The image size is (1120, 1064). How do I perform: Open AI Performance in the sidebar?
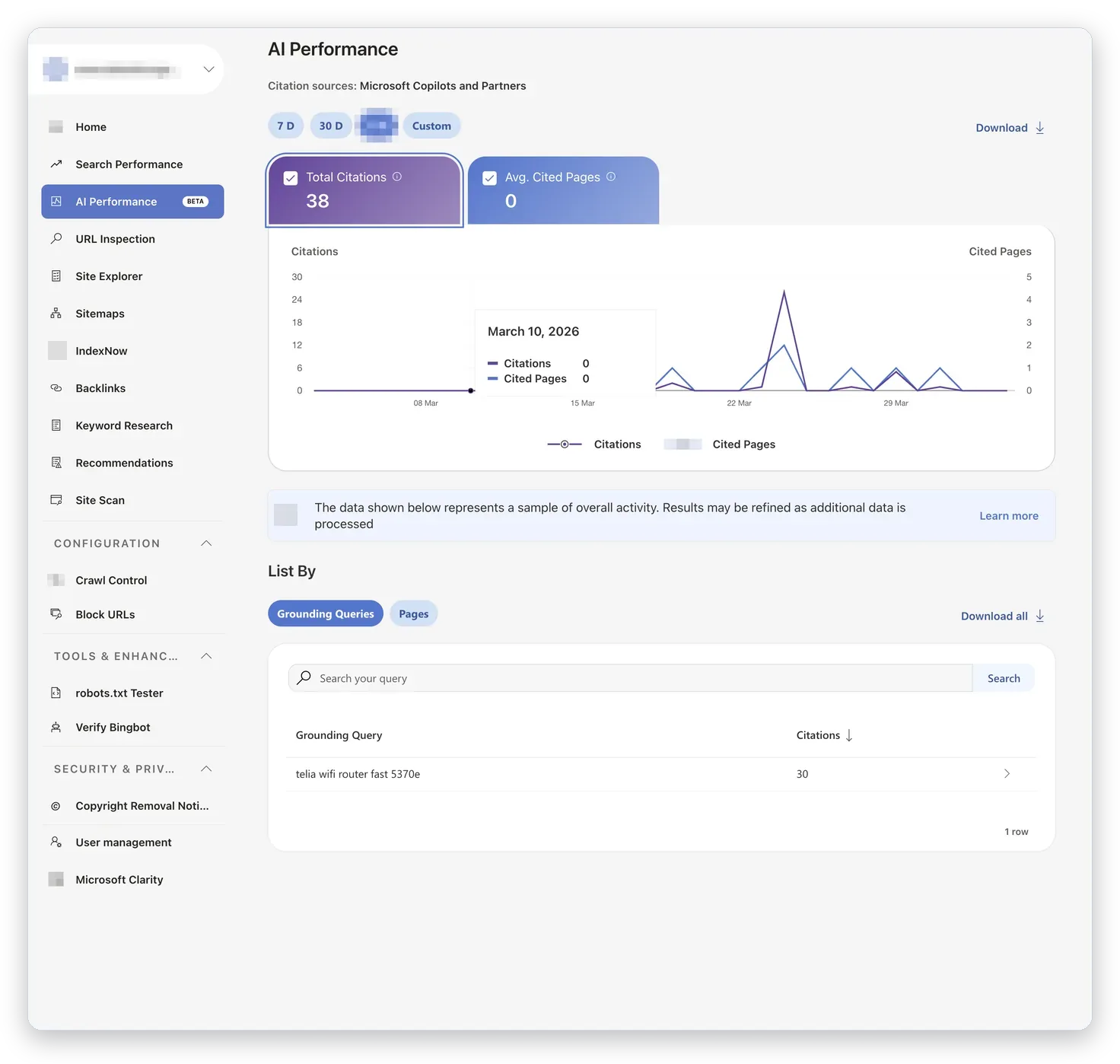pyautogui.click(x=132, y=202)
